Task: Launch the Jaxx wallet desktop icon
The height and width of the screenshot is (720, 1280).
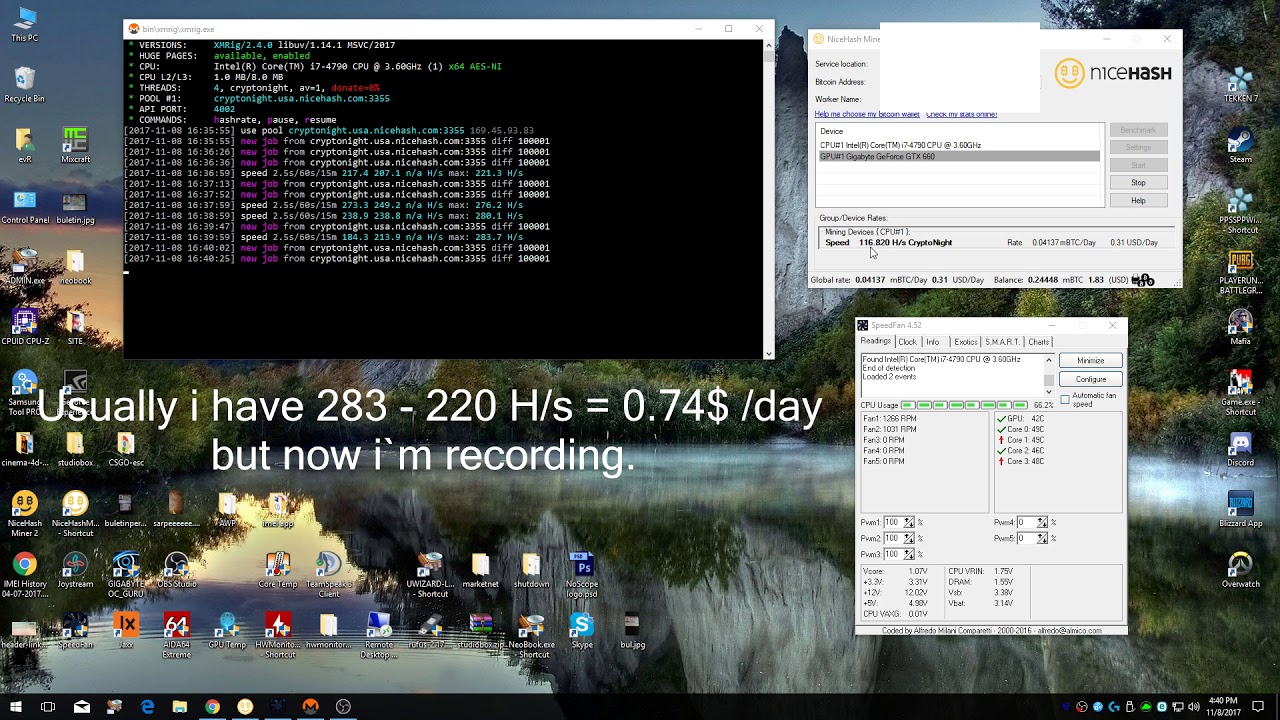Action: click(126, 632)
